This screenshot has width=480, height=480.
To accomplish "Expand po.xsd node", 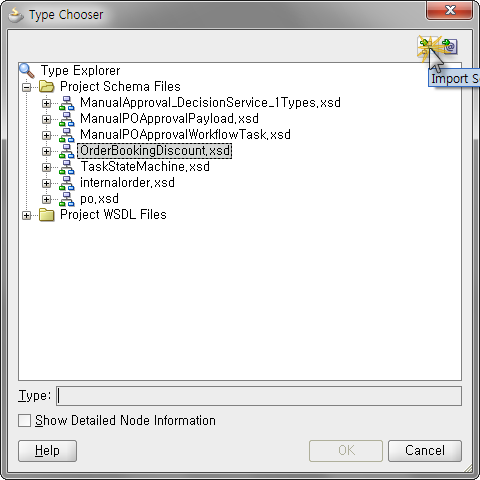I will [46, 199].
